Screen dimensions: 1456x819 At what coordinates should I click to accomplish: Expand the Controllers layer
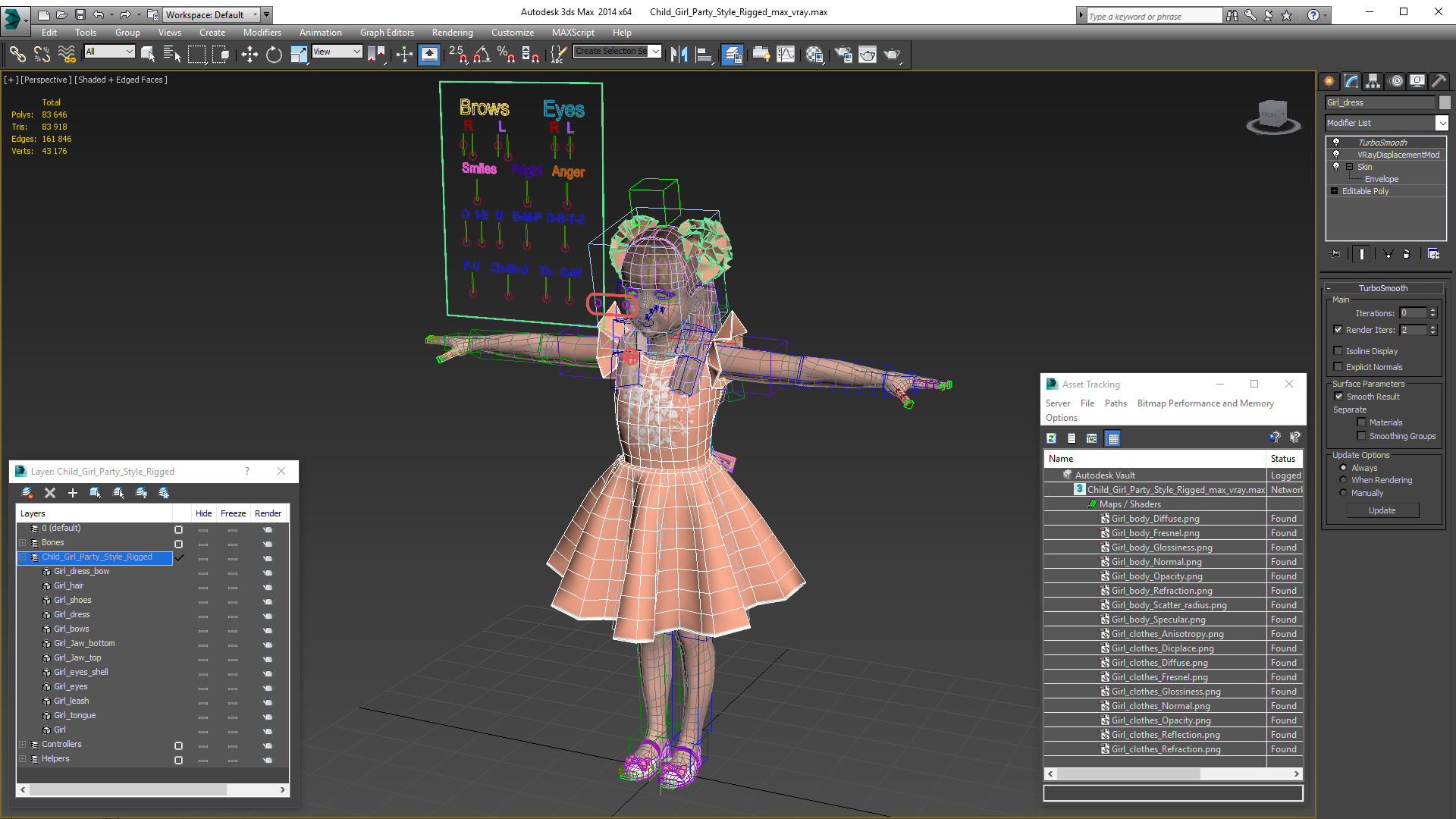[23, 745]
